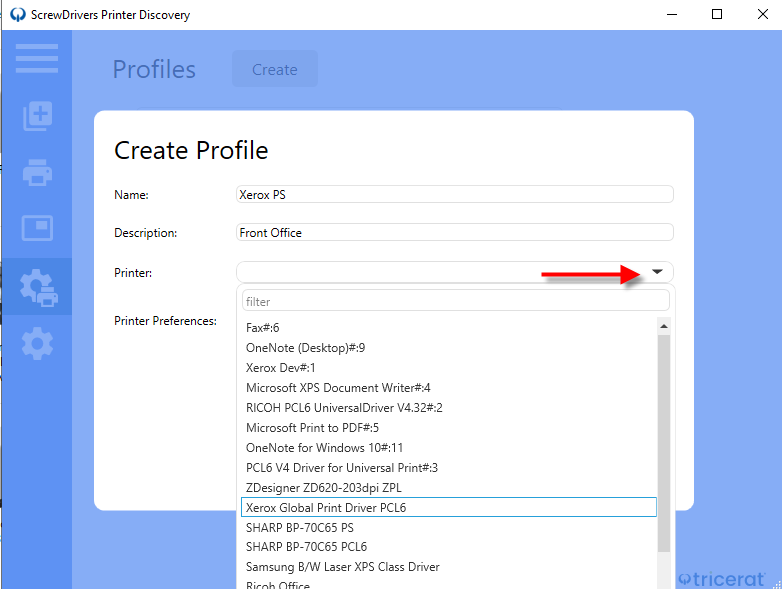
Task: Open the hamburger menu in the sidebar
Action: pyautogui.click(x=37, y=58)
